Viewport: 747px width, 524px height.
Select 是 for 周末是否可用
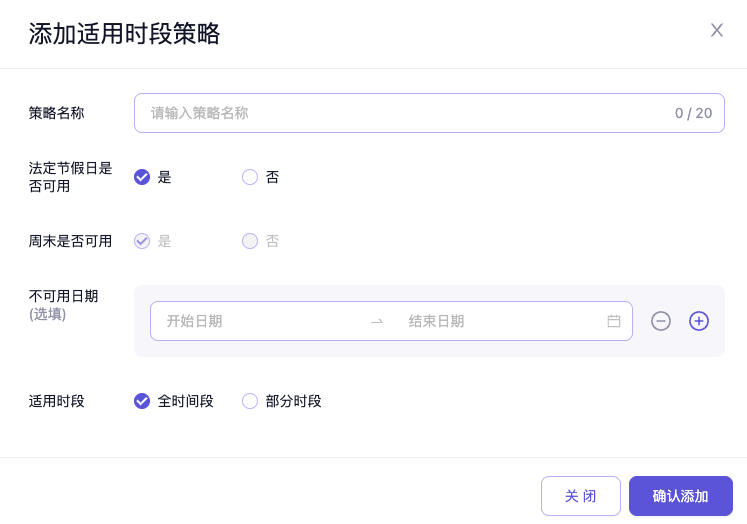click(x=142, y=241)
